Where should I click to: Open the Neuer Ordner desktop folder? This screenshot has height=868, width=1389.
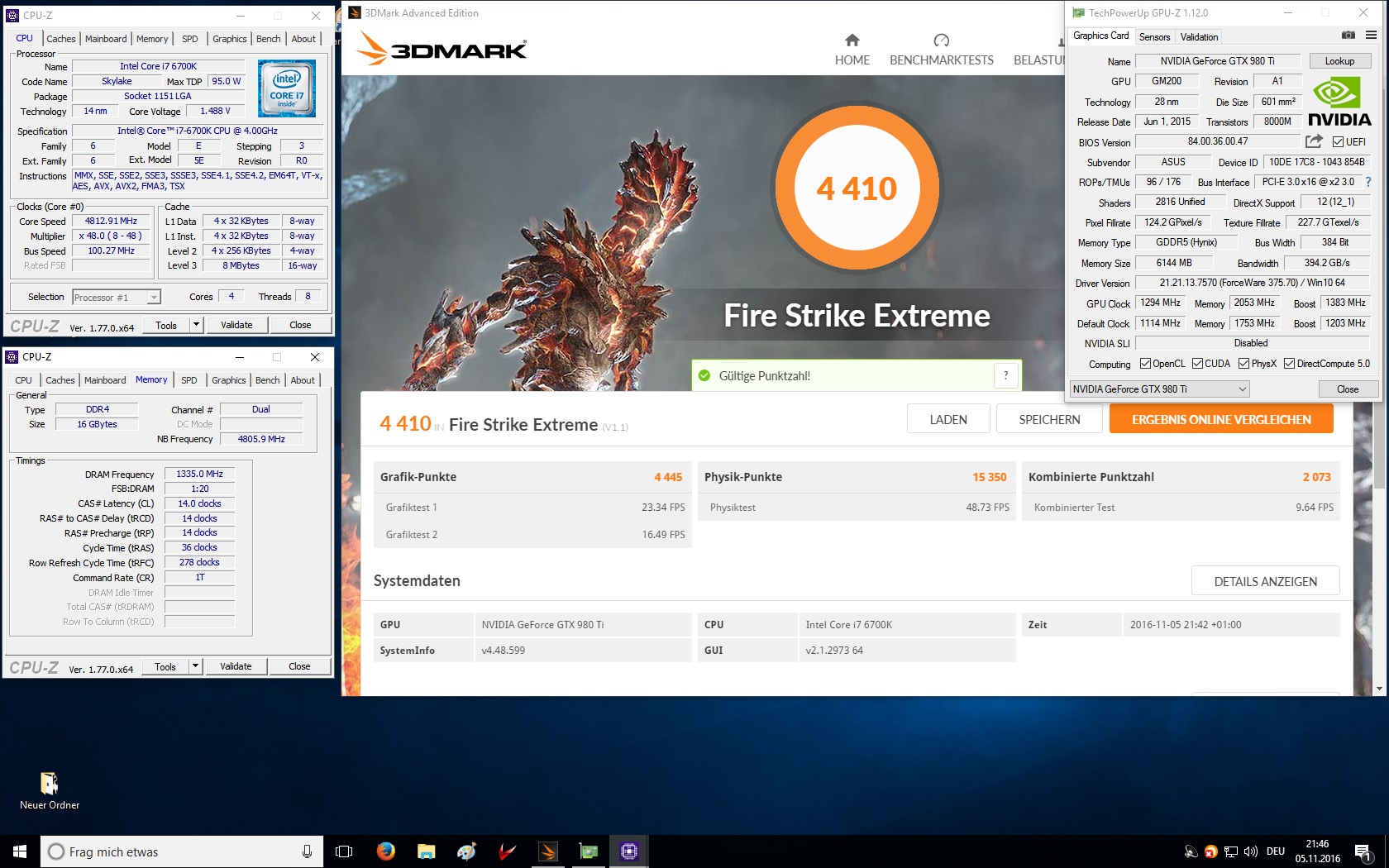(x=50, y=790)
